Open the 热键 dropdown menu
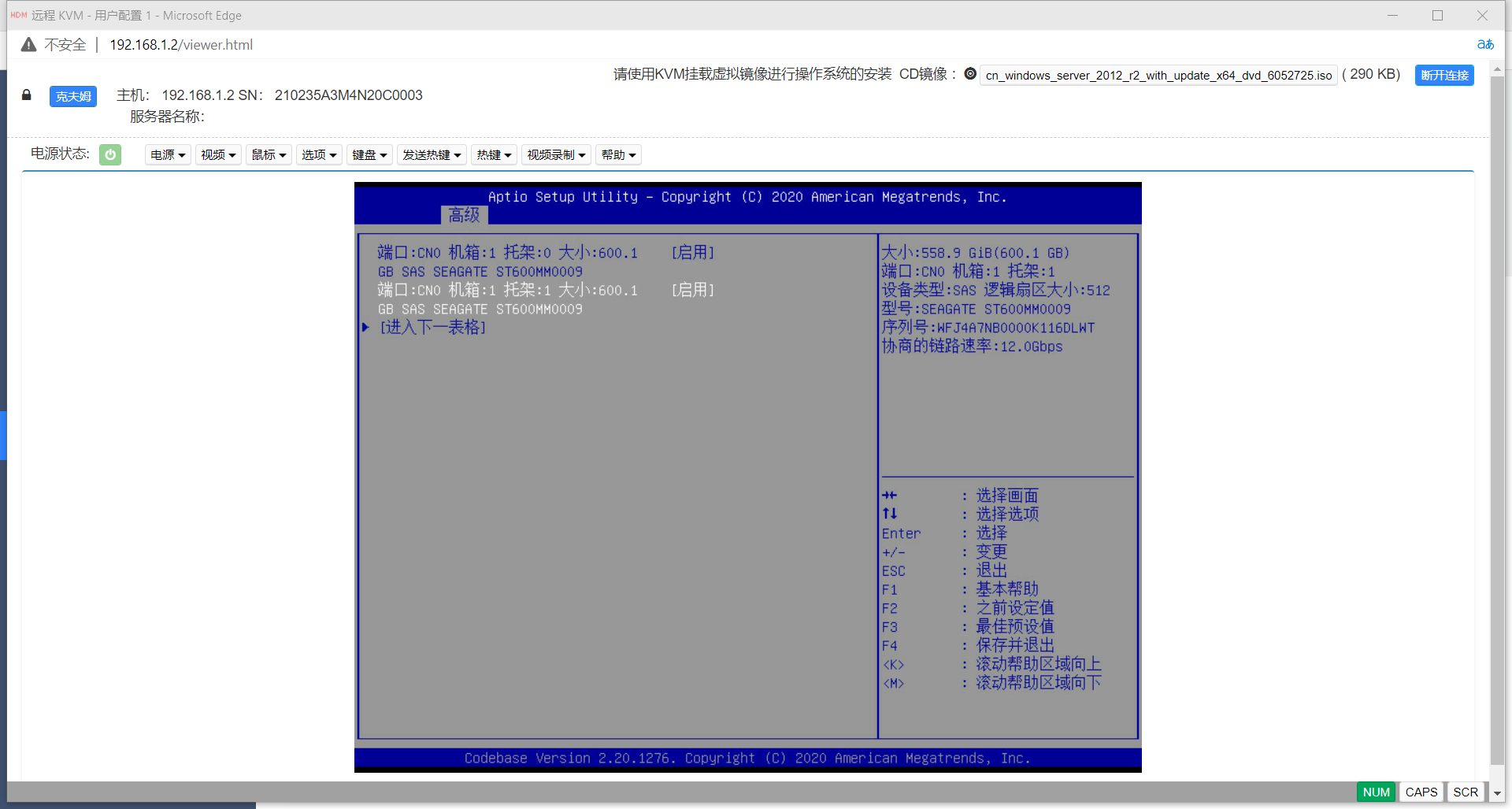Screen dimensions: 1512x809 [494, 154]
